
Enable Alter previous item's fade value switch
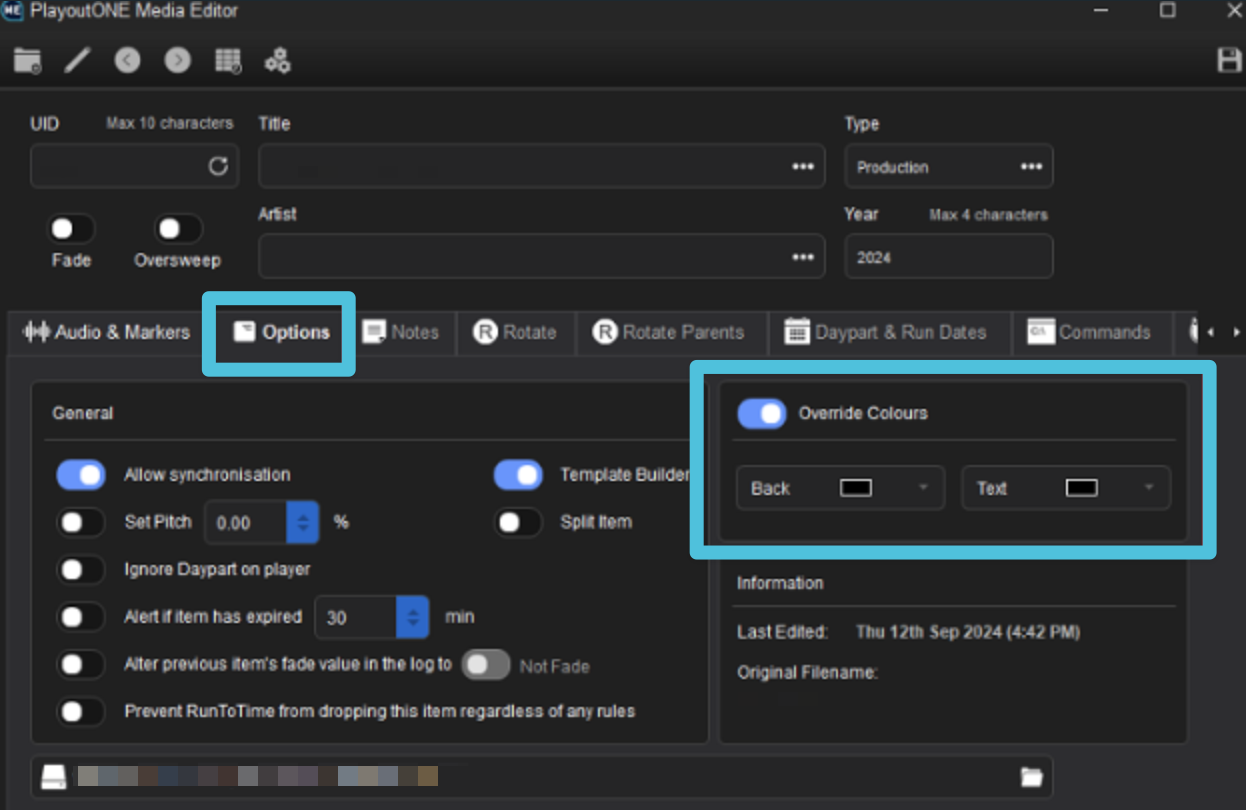(x=81, y=664)
